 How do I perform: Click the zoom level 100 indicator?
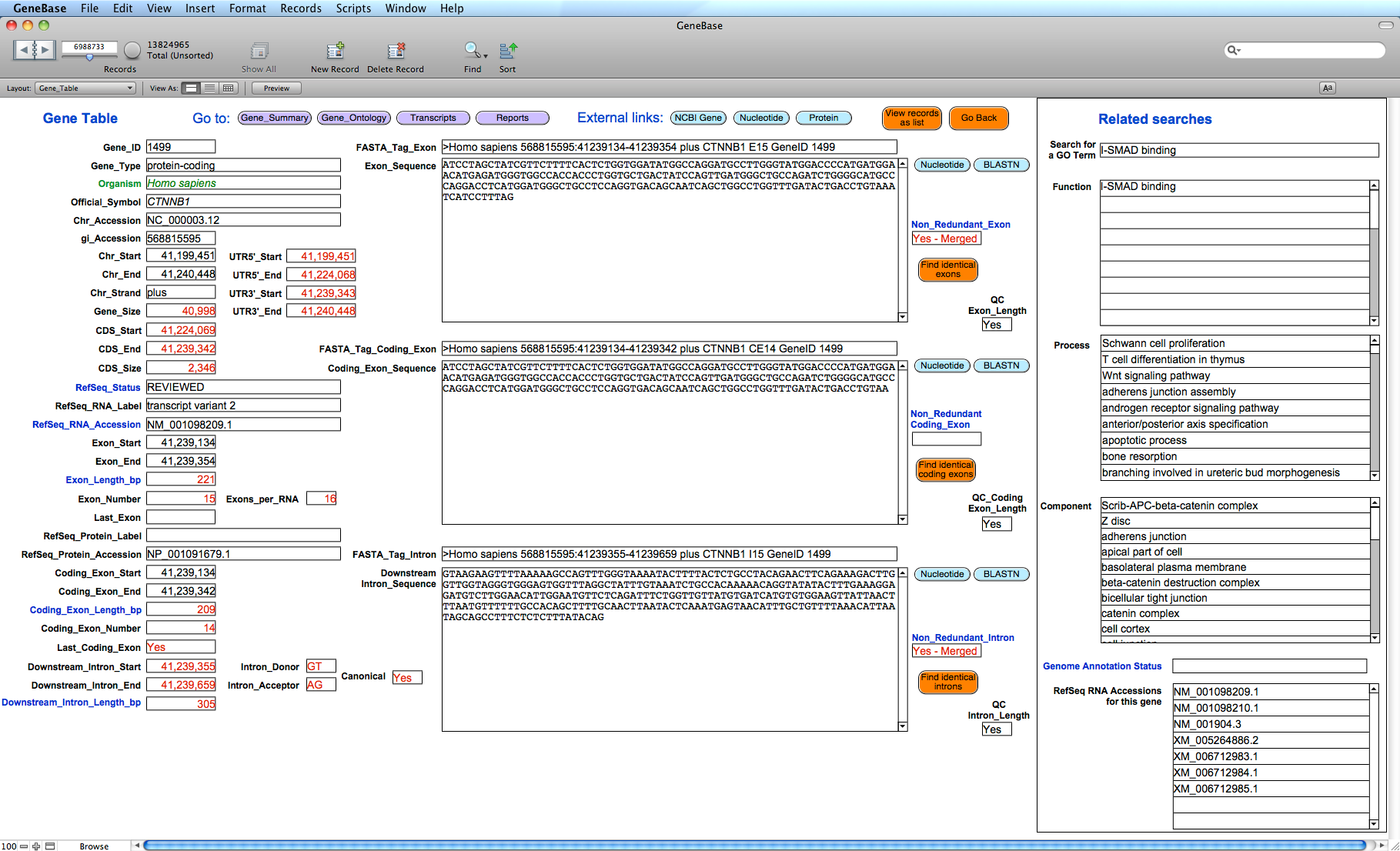point(9,846)
